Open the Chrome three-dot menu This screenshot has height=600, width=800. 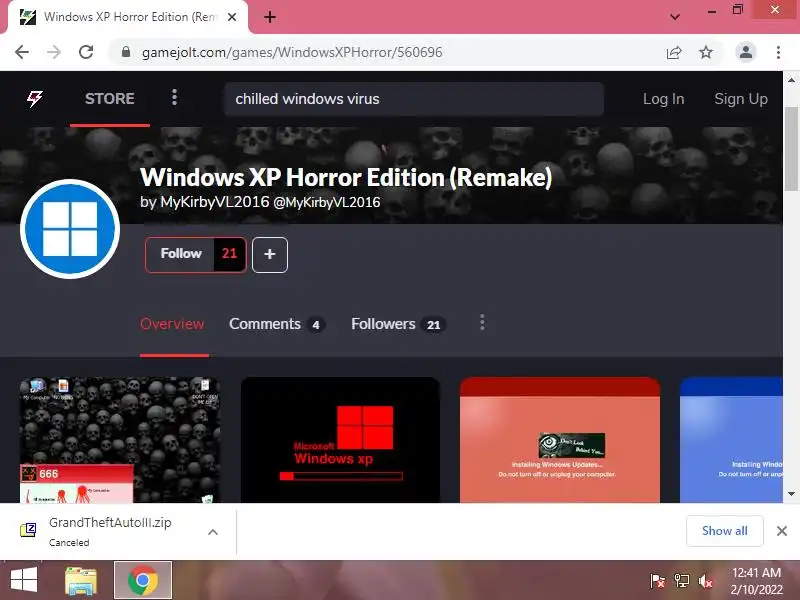[x=778, y=52]
